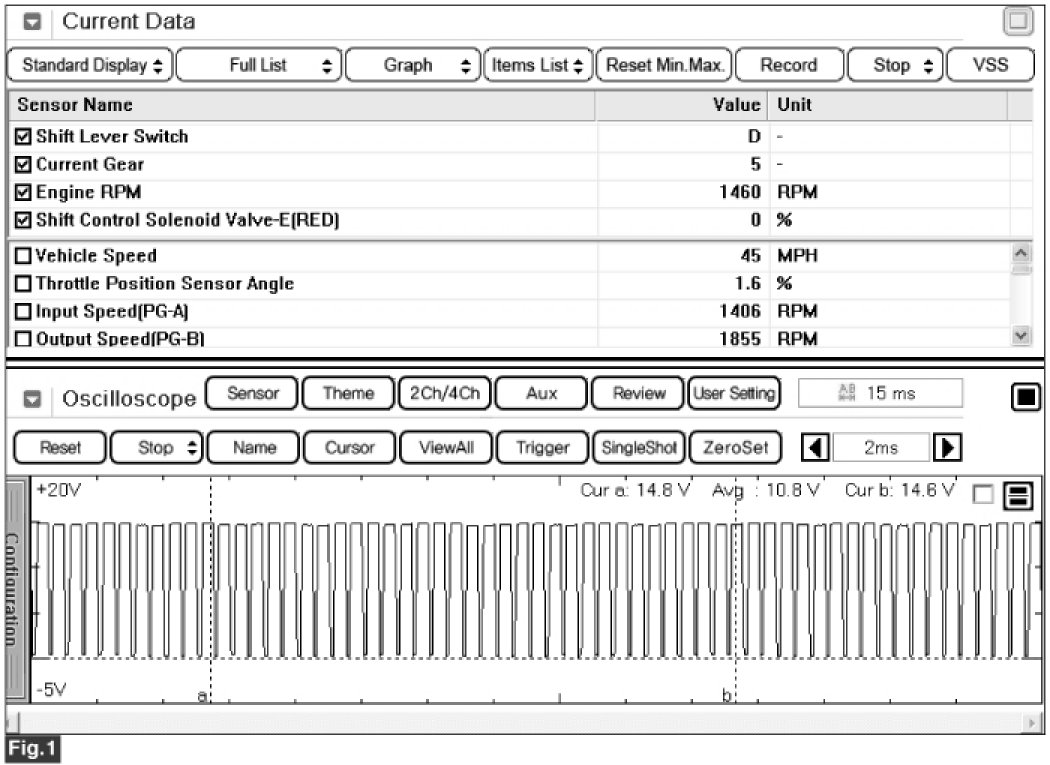The width and height of the screenshot is (1050, 765).
Task: Click the Reset Min.Max. button
Action: (x=664, y=65)
